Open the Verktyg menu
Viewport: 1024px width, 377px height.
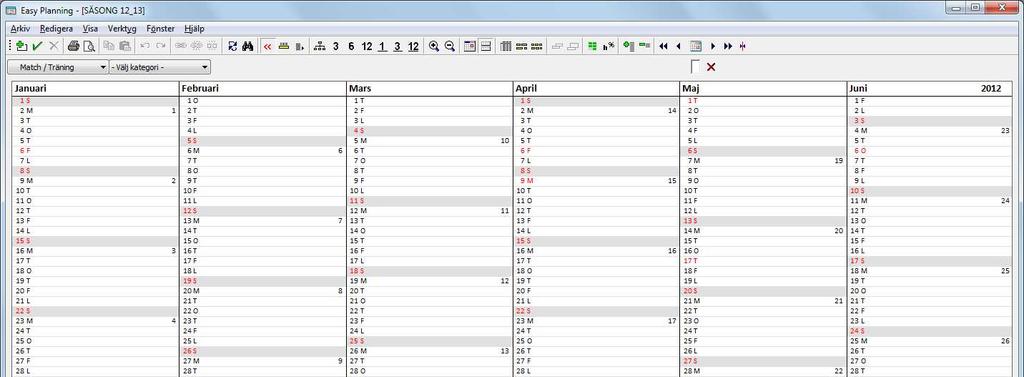click(122, 29)
